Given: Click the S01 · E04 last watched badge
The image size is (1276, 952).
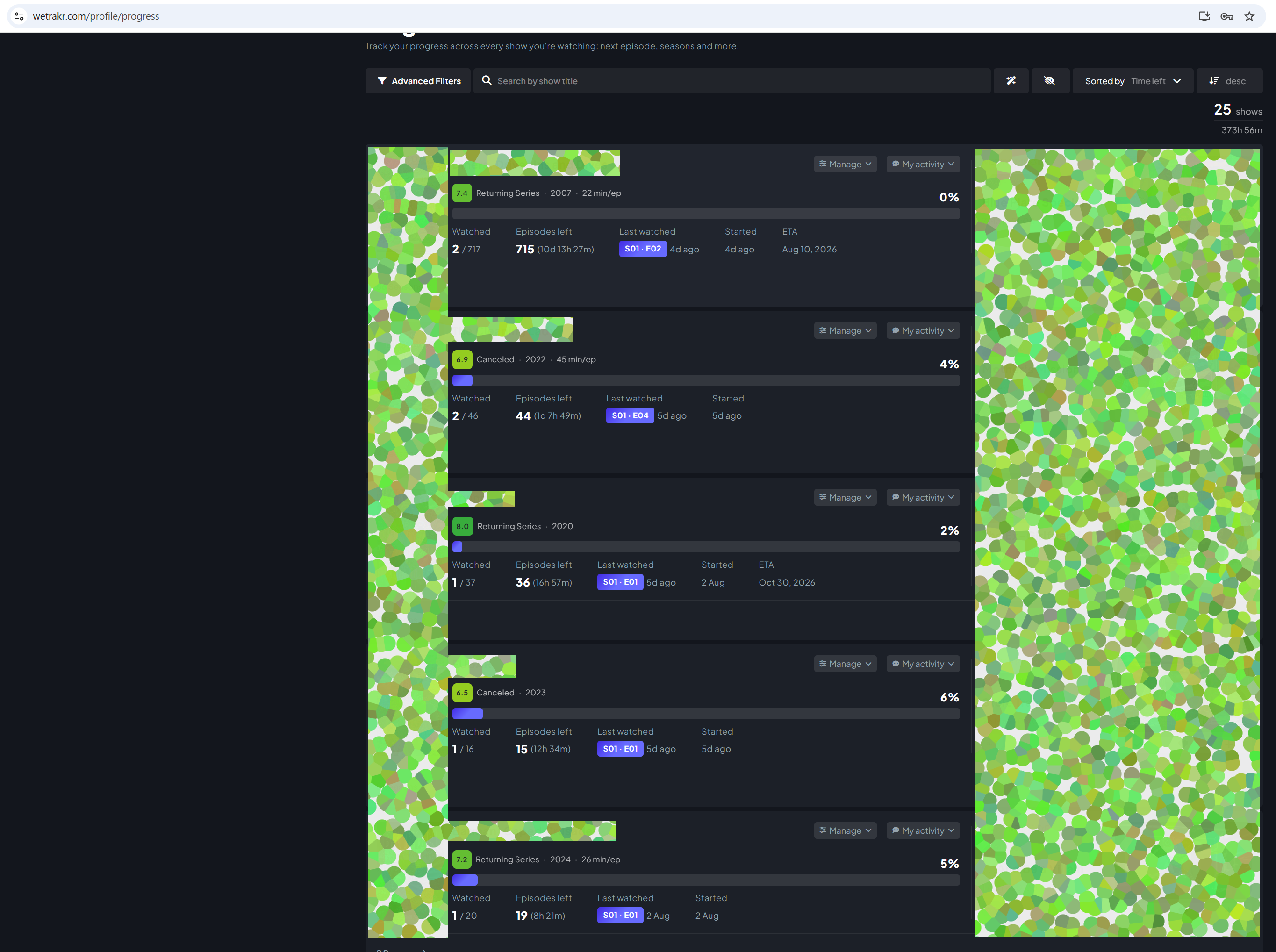Looking at the screenshot, I should 630,415.
